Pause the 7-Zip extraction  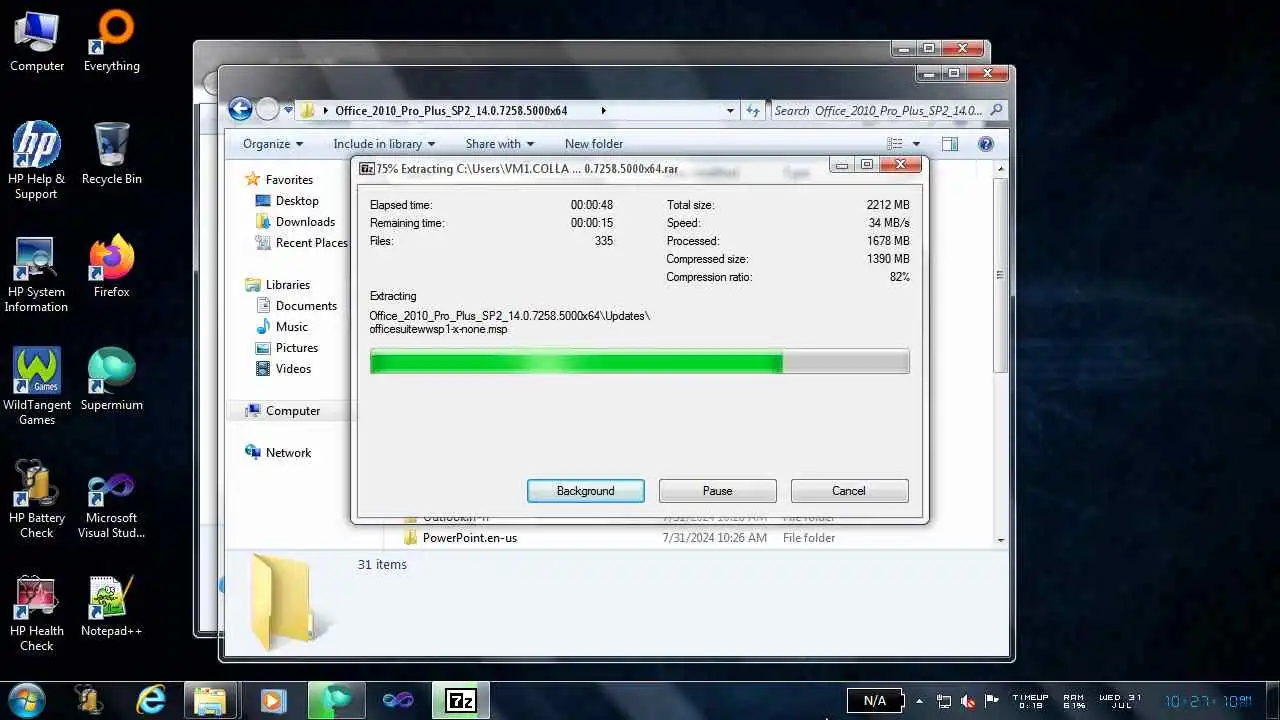(x=718, y=491)
